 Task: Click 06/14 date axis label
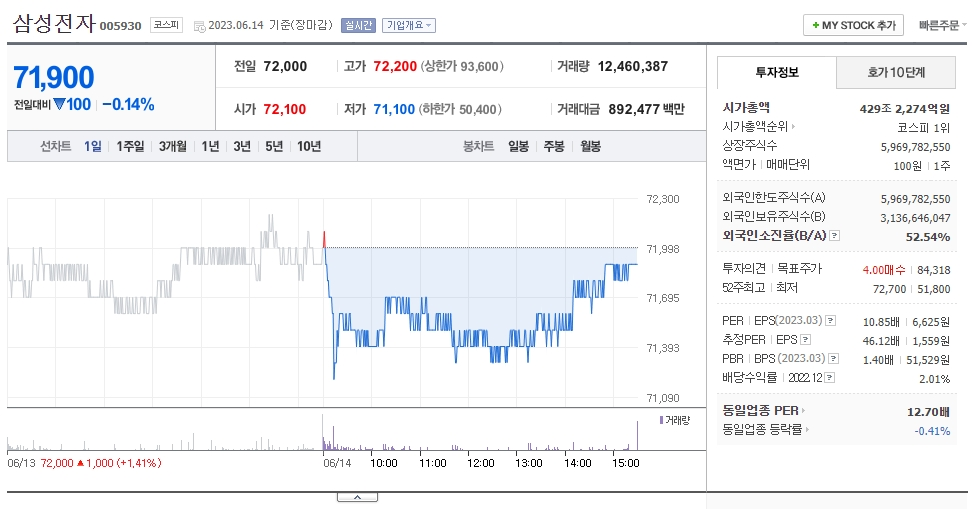337,463
